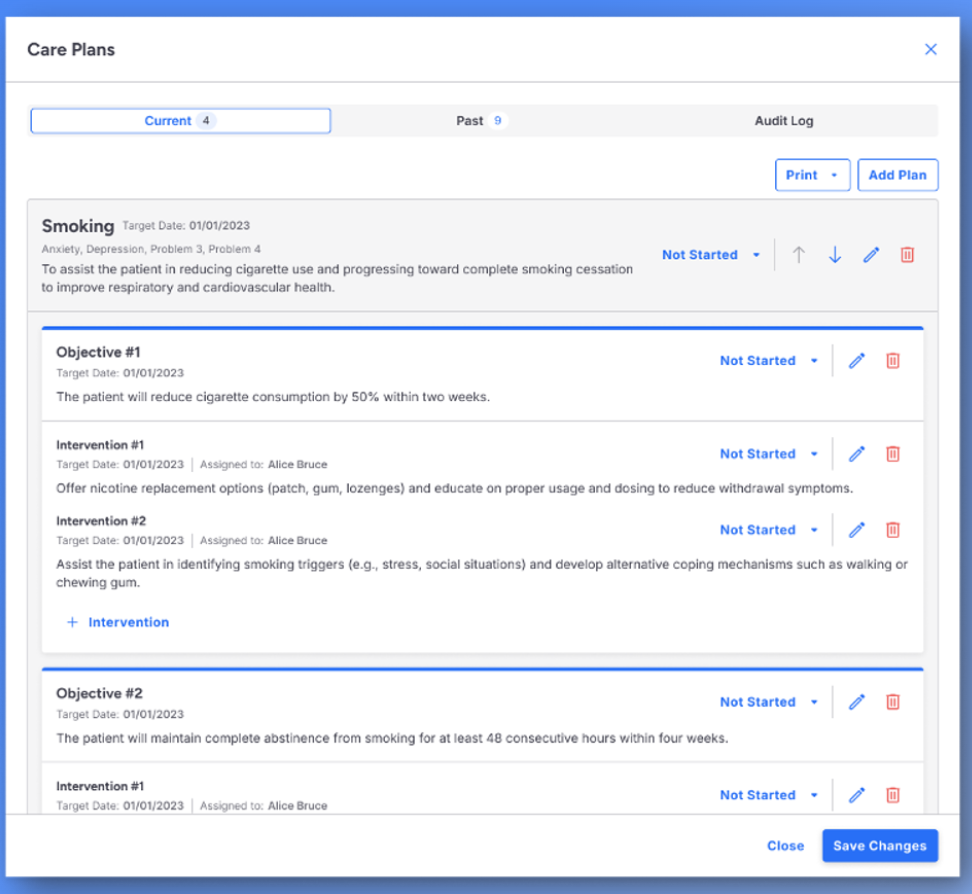Viewport: 972px width, 894px height.
Task: Click the Care Plans dialog title
Action: click(x=71, y=50)
